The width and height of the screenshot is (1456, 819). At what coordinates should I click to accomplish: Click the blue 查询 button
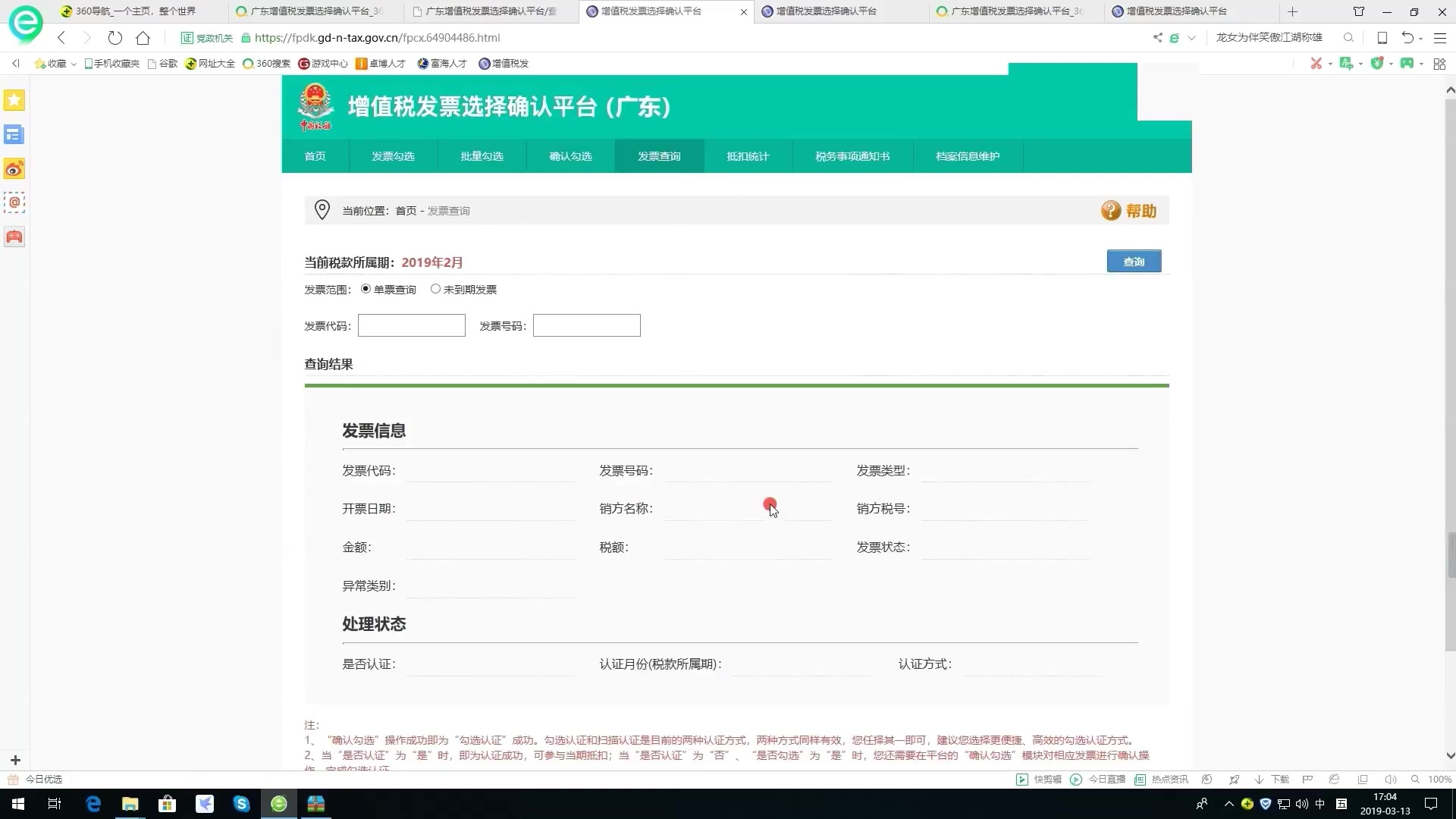tap(1134, 262)
